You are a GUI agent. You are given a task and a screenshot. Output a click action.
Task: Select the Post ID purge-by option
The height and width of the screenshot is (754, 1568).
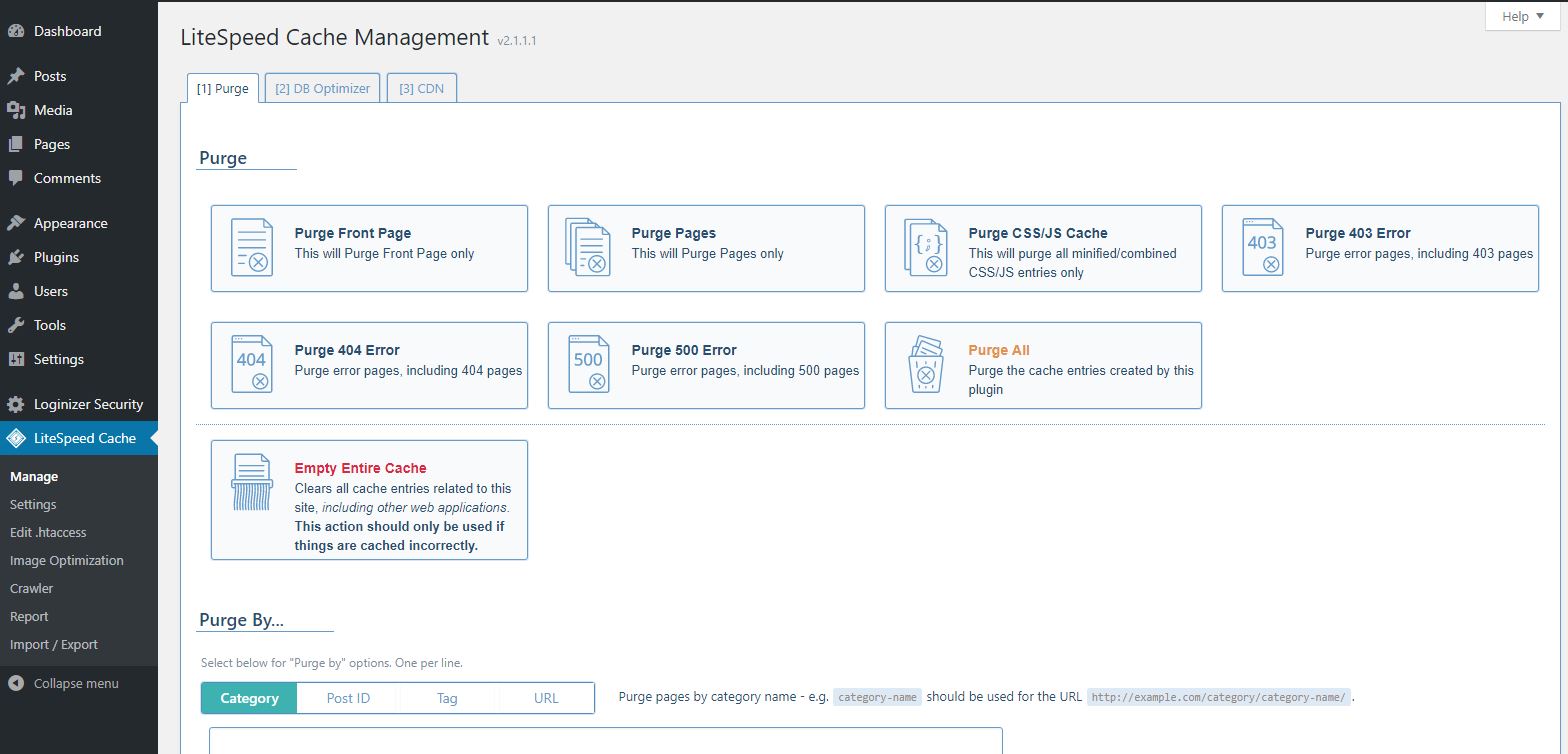(348, 698)
